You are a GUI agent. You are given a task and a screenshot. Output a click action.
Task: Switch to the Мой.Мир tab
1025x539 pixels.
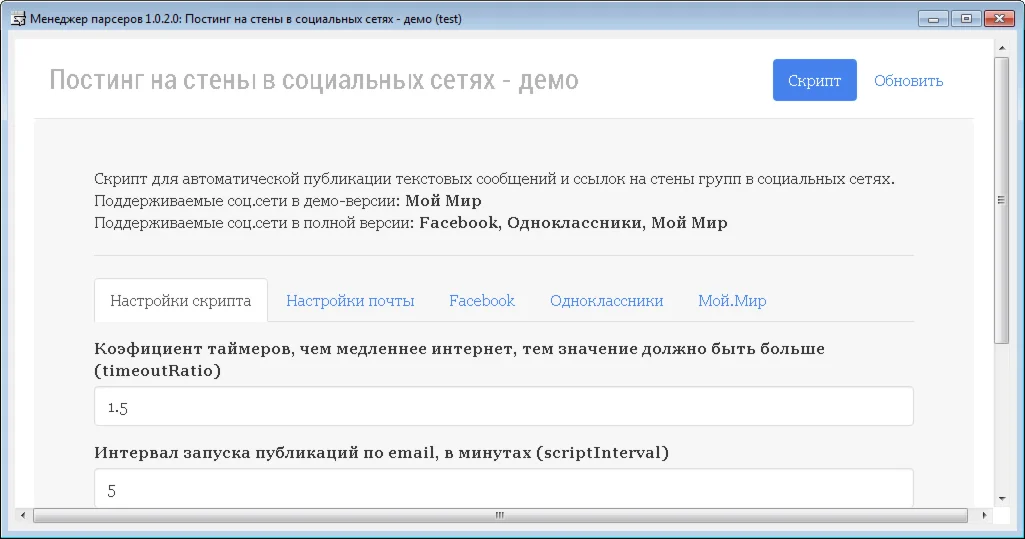pyautogui.click(x=732, y=301)
